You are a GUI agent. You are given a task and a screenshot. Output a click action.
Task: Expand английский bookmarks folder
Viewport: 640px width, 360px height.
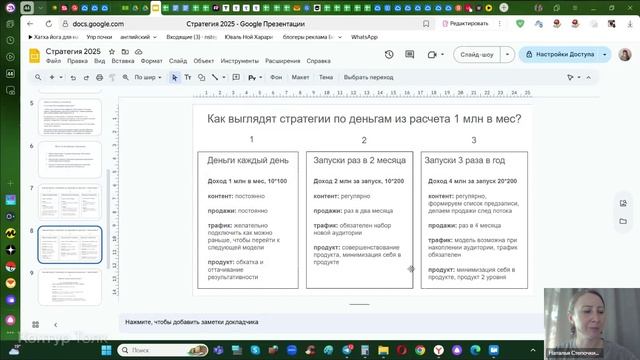tap(138, 37)
